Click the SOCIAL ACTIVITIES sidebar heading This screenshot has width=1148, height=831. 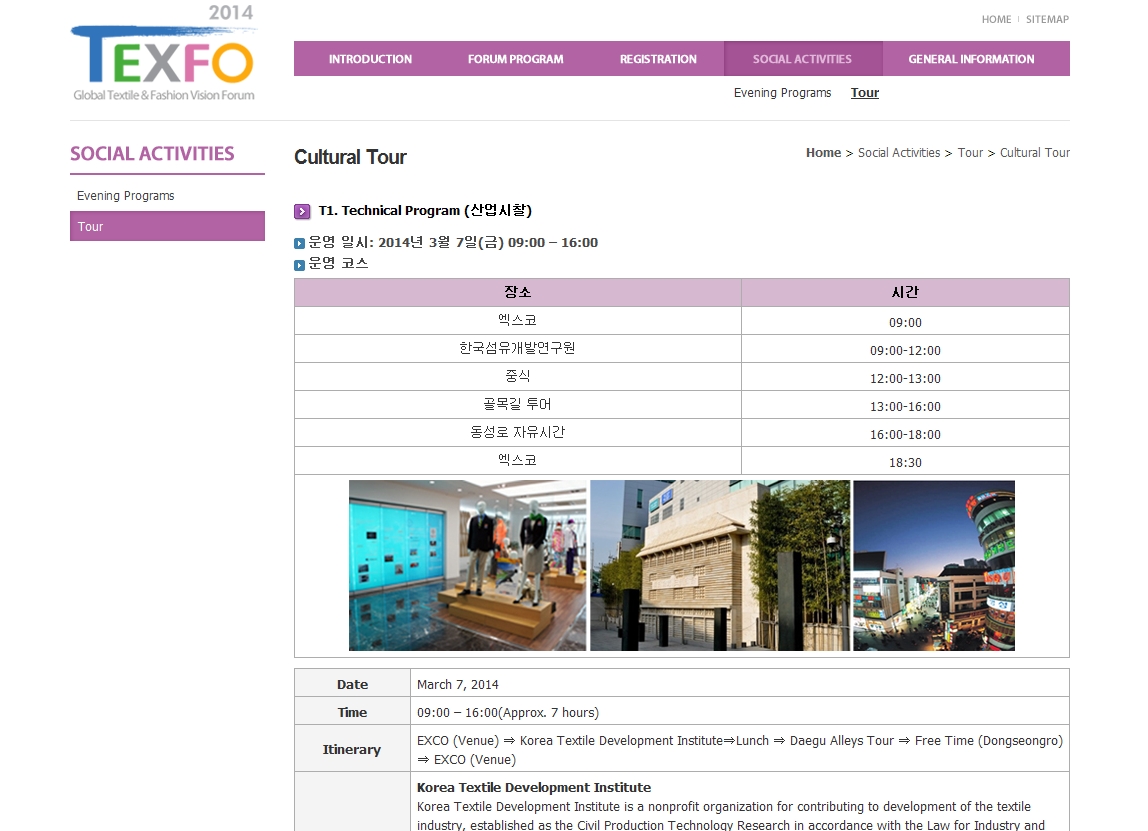(152, 154)
